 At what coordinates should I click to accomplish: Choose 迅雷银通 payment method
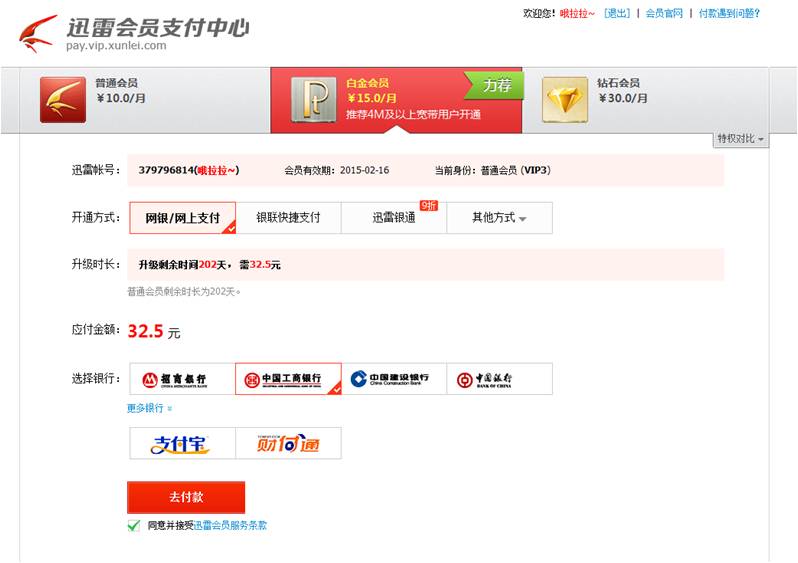394,218
